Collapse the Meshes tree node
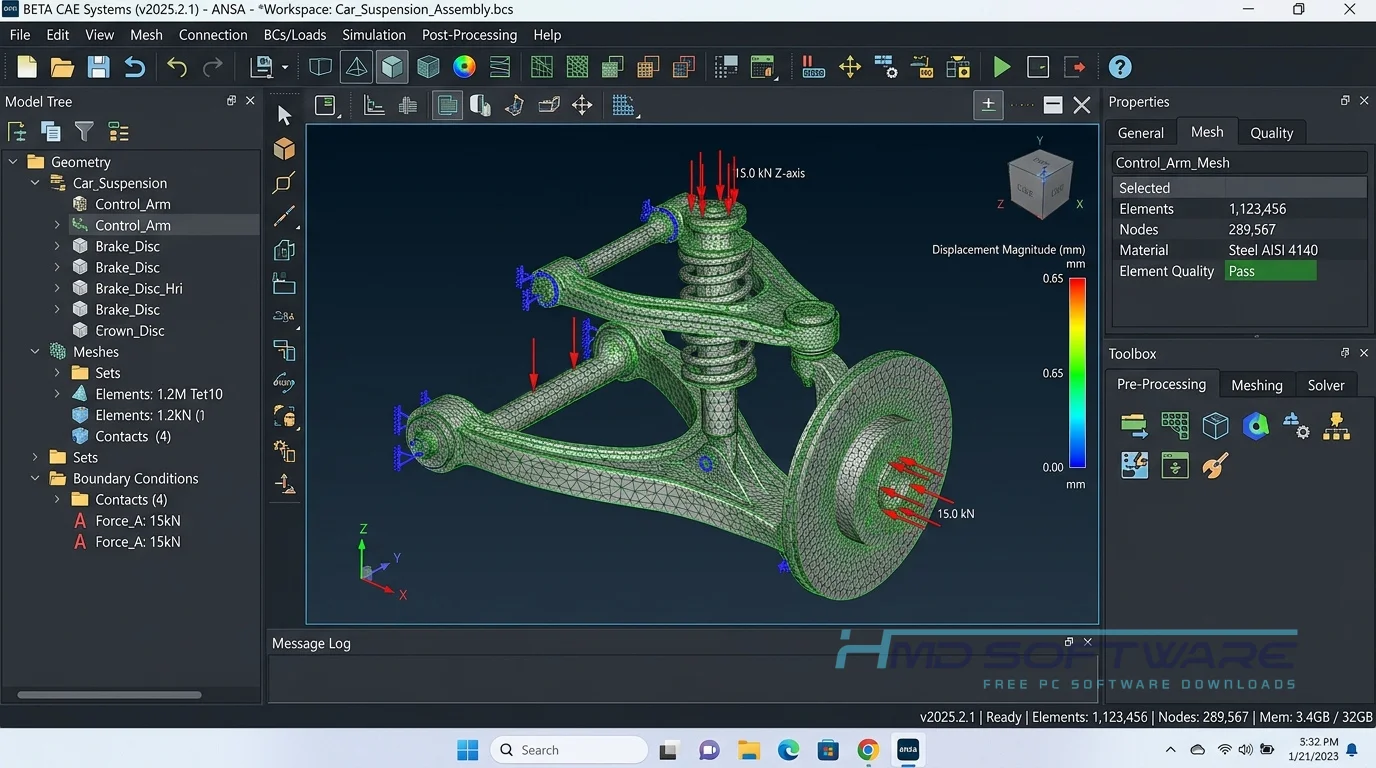Image resolution: width=1376 pixels, height=768 pixels. pos(35,352)
